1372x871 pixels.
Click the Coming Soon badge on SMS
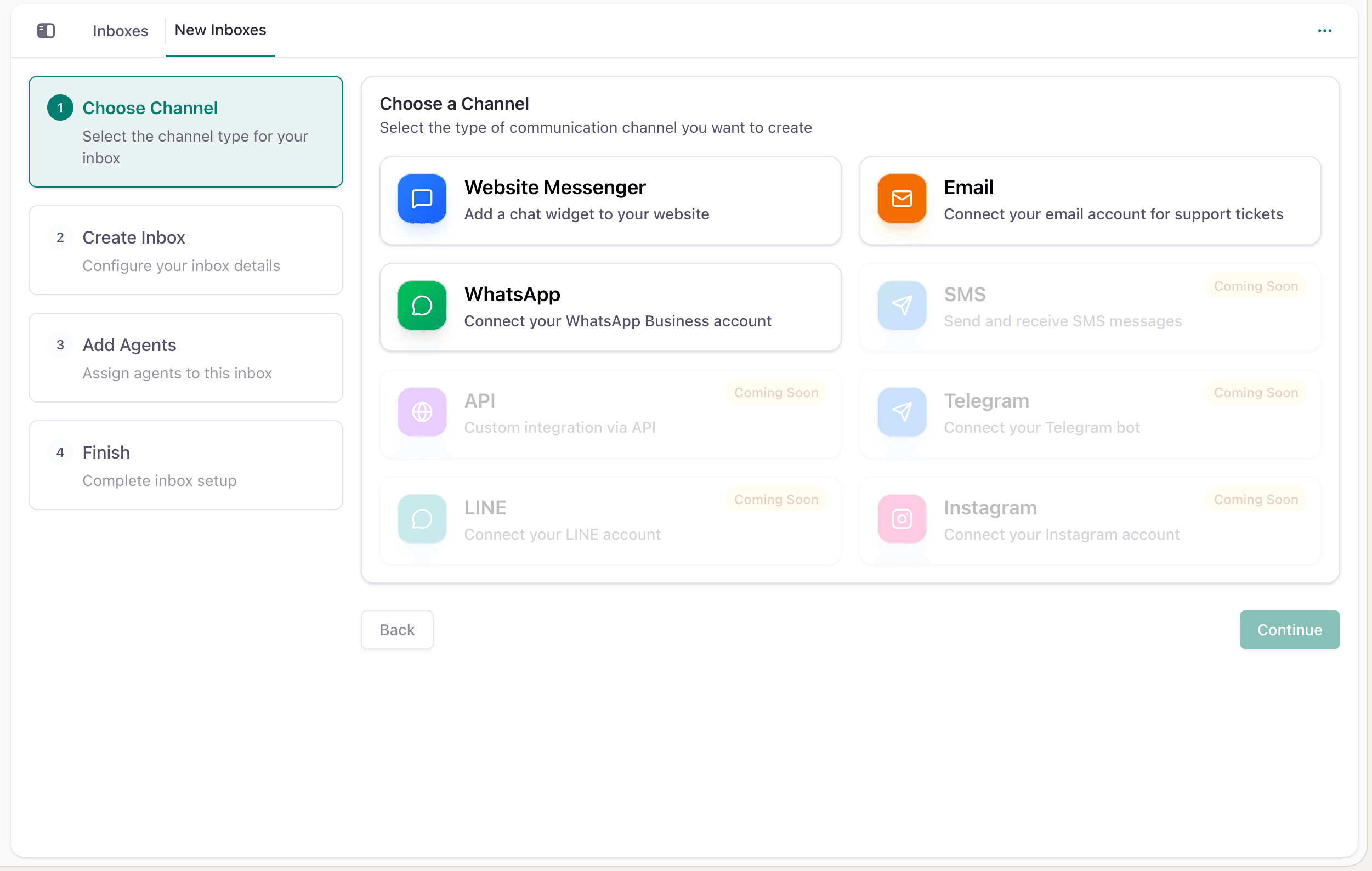pyautogui.click(x=1256, y=286)
